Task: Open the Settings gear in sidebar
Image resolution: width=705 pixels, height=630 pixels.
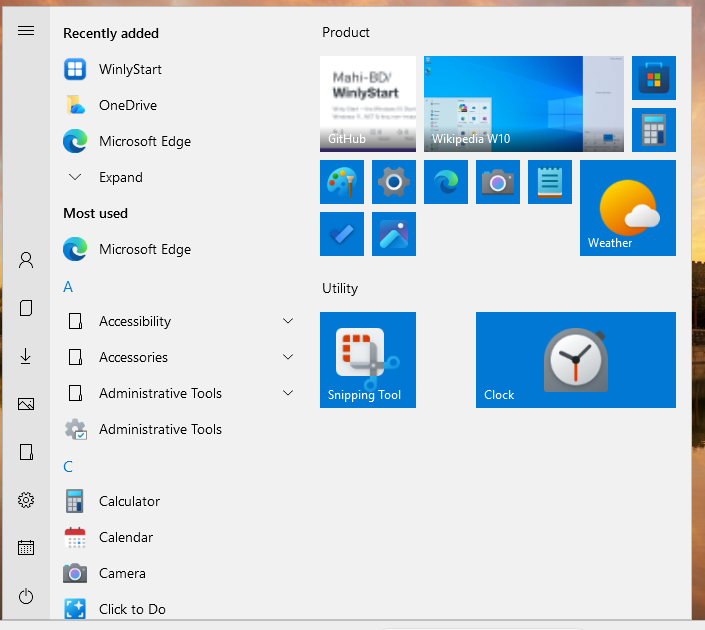Action: 26,500
